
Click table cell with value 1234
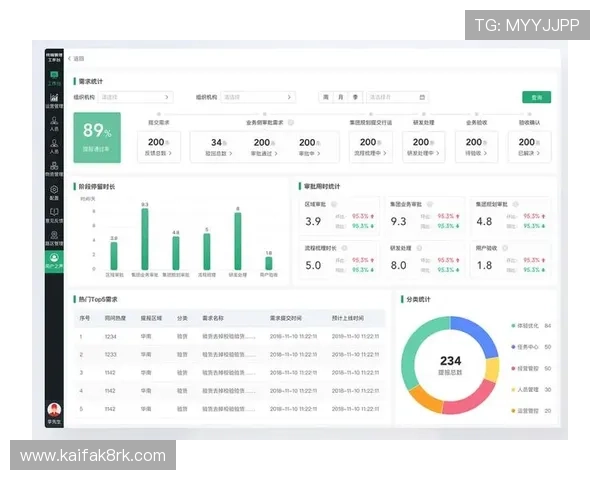(x=110, y=336)
